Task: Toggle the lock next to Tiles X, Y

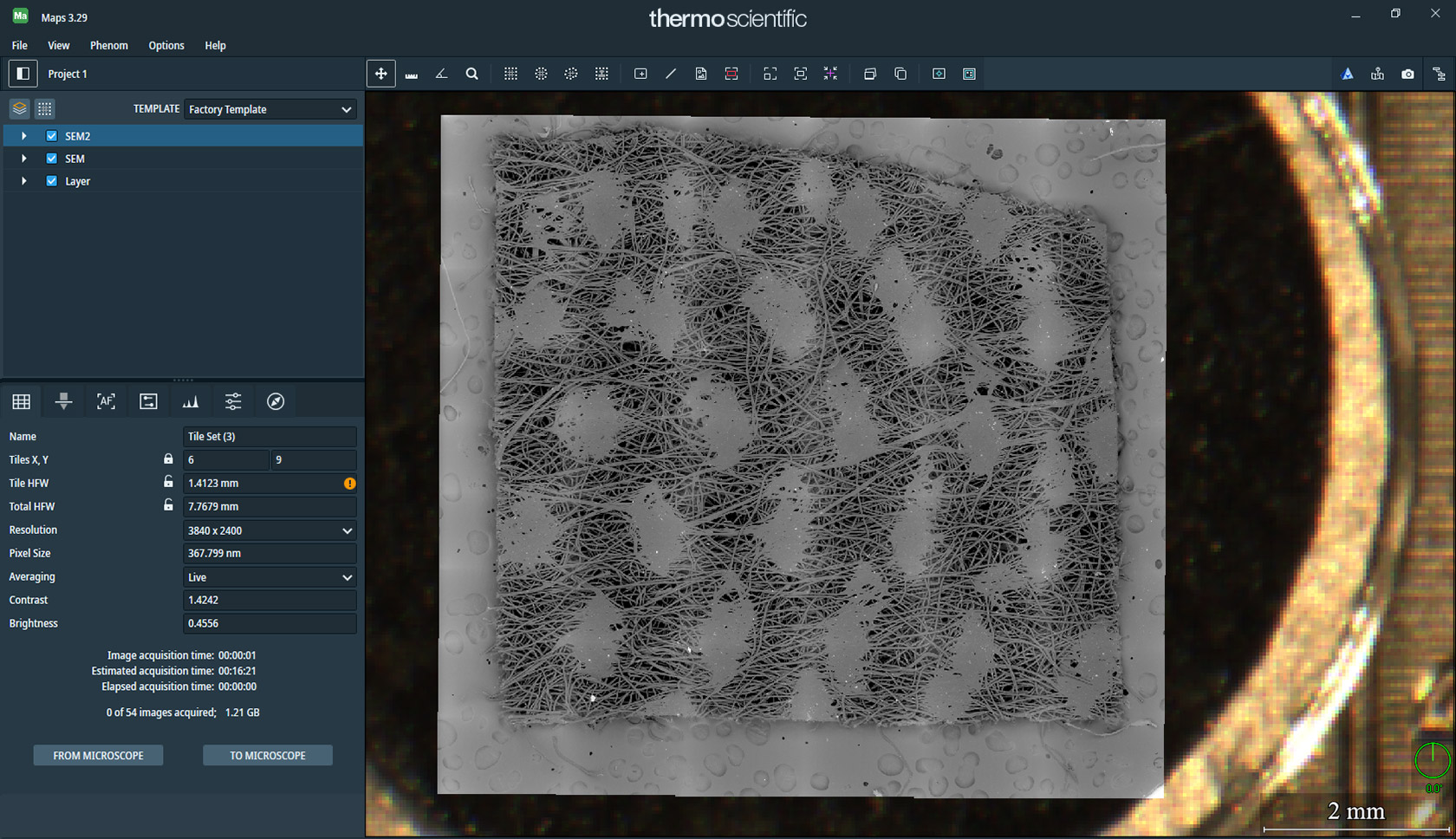Action: point(168,459)
